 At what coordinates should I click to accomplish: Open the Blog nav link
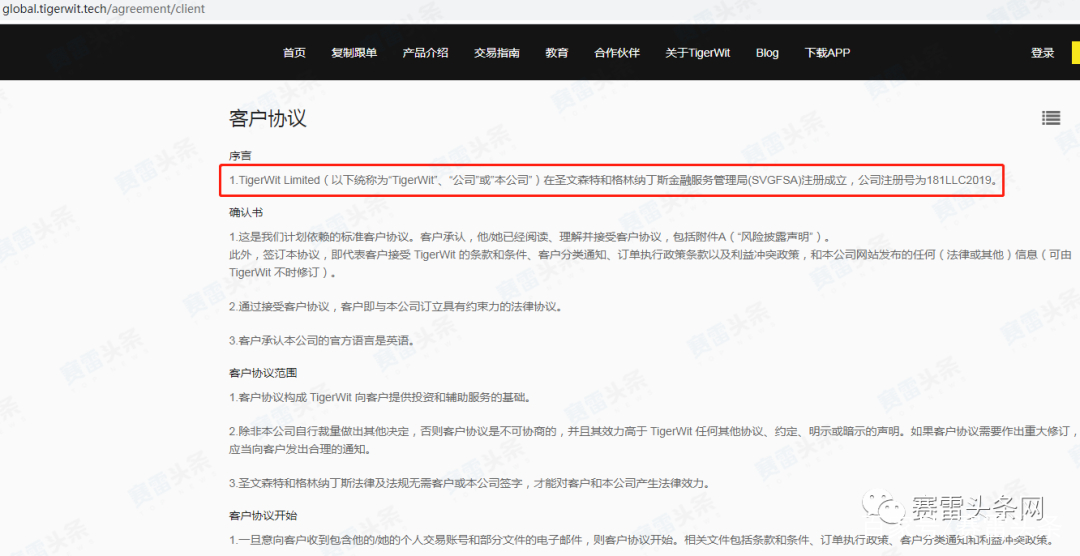point(767,53)
